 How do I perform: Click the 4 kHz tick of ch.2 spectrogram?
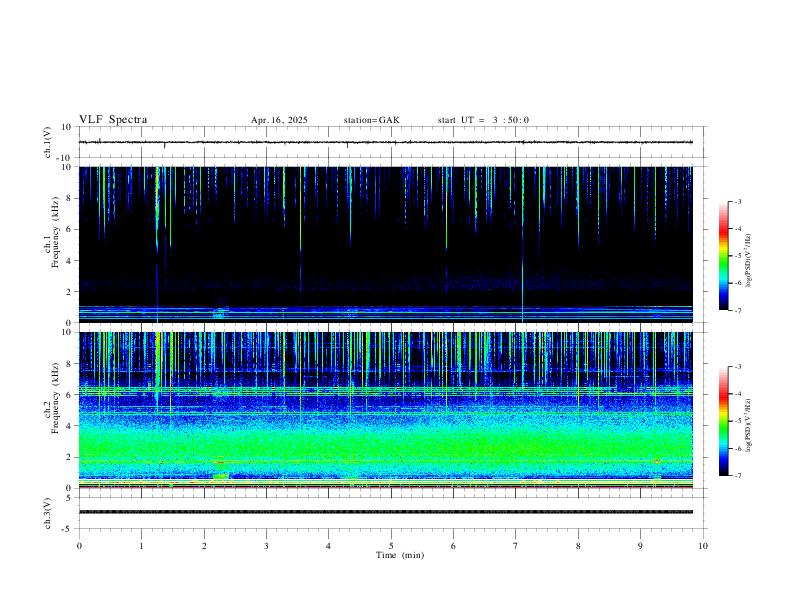click(x=69, y=426)
